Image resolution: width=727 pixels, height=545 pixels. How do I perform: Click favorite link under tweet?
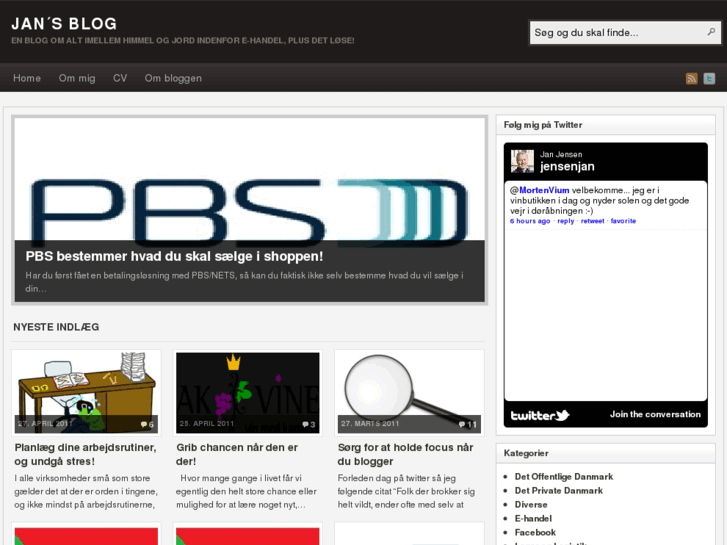623,221
